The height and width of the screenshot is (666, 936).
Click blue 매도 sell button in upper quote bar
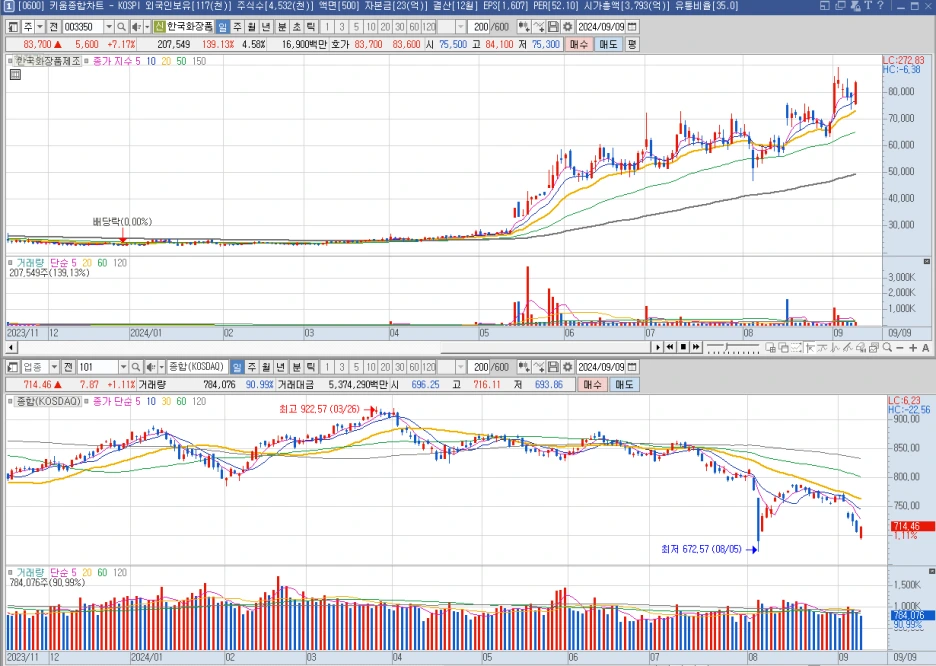point(608,44)
